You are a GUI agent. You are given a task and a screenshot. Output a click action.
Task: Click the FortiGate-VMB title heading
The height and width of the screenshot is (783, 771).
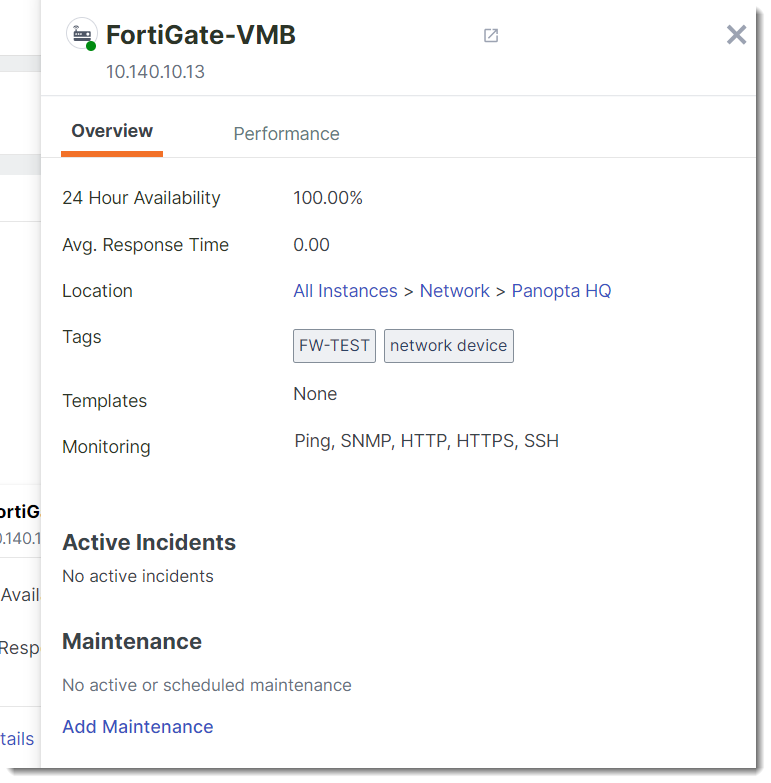[x=201, y=35]
